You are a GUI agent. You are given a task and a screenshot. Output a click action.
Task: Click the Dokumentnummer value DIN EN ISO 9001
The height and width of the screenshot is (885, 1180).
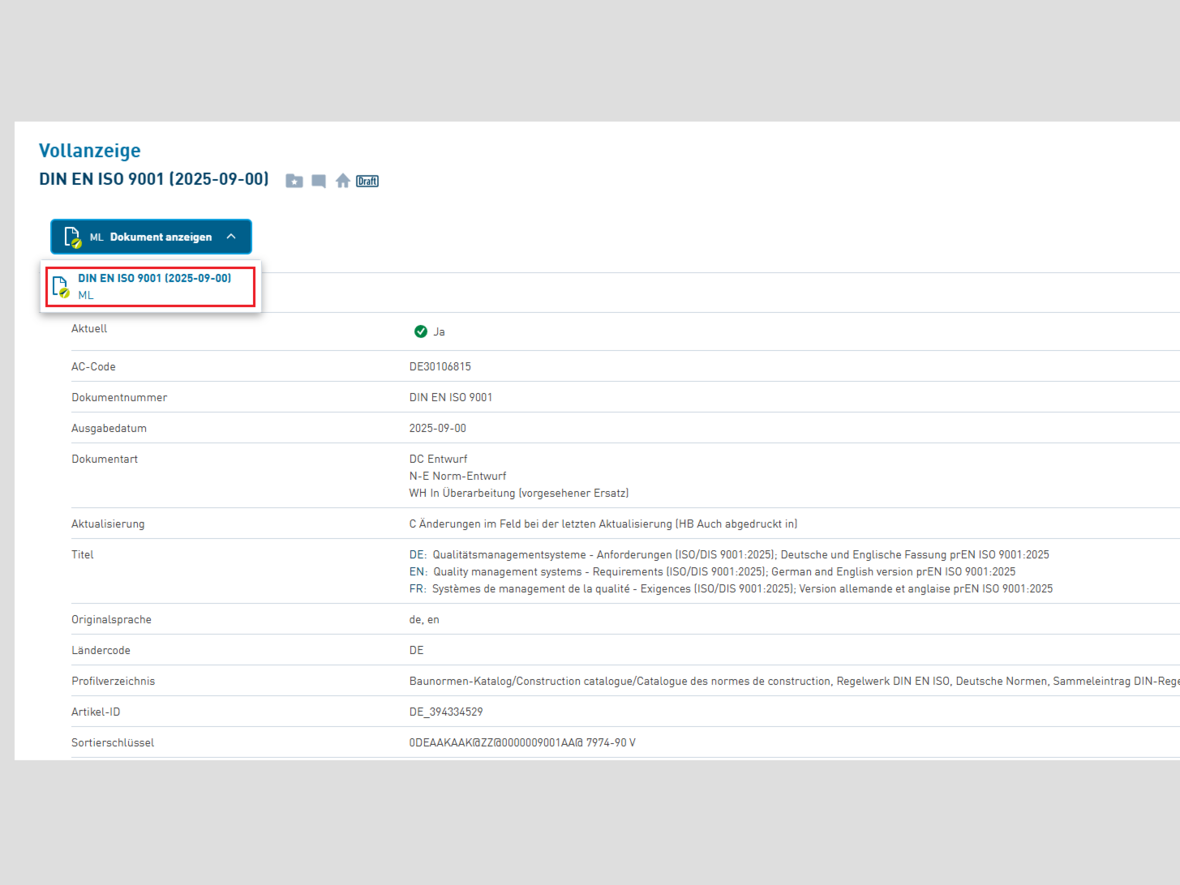tap(451, 397)
